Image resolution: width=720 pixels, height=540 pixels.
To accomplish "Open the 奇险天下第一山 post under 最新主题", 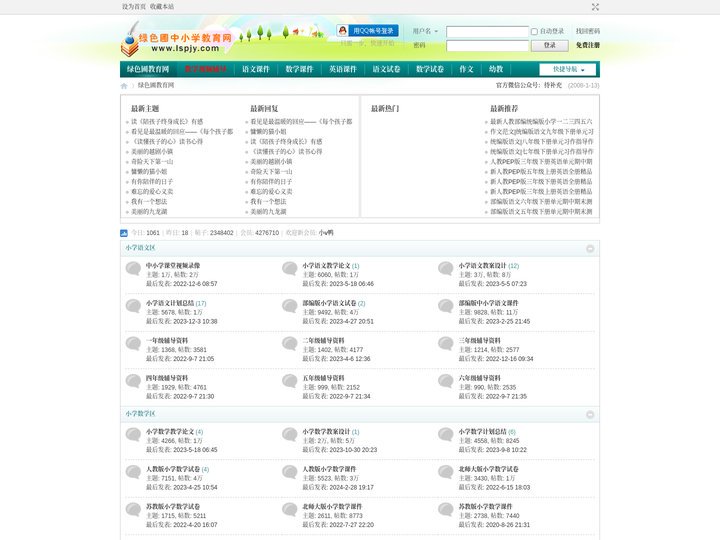I will pos(152,162).
